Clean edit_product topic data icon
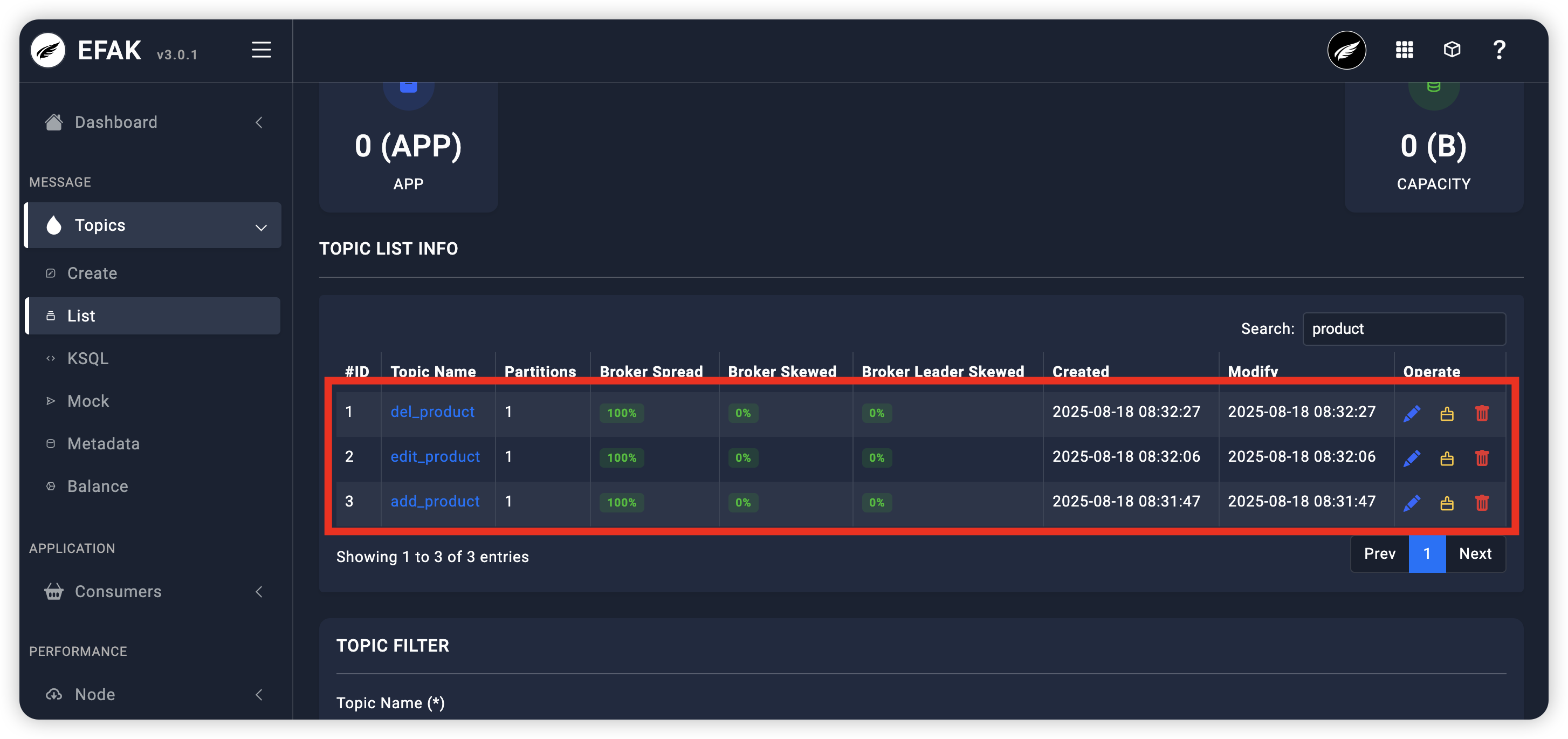This screenshot has width=1568, height=739. (1447, 459)
